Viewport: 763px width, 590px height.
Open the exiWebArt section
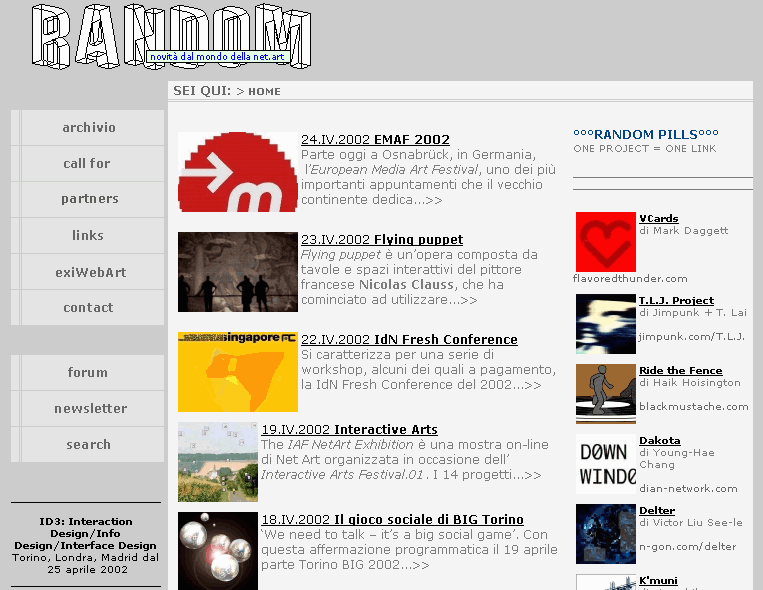tap(88, 272)
